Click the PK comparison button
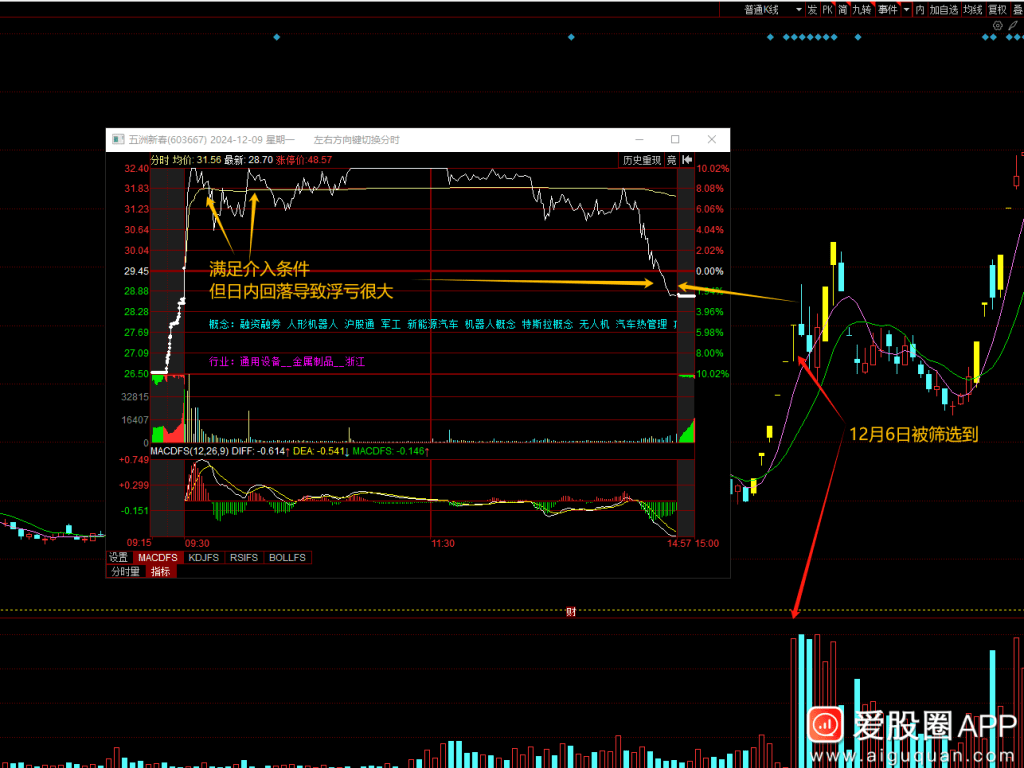Screen dimensions: 1024x768 pyautogui.click(x=827, y=9)
